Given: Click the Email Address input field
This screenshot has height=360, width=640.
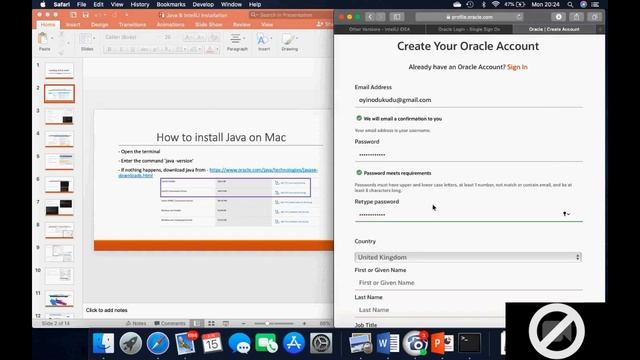Looking at the screenshot, I should [468, 100].
